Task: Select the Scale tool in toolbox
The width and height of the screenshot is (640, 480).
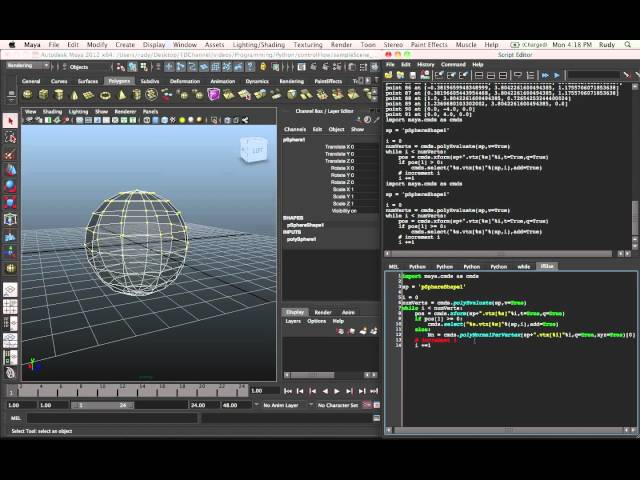Action: click(10, 202)
